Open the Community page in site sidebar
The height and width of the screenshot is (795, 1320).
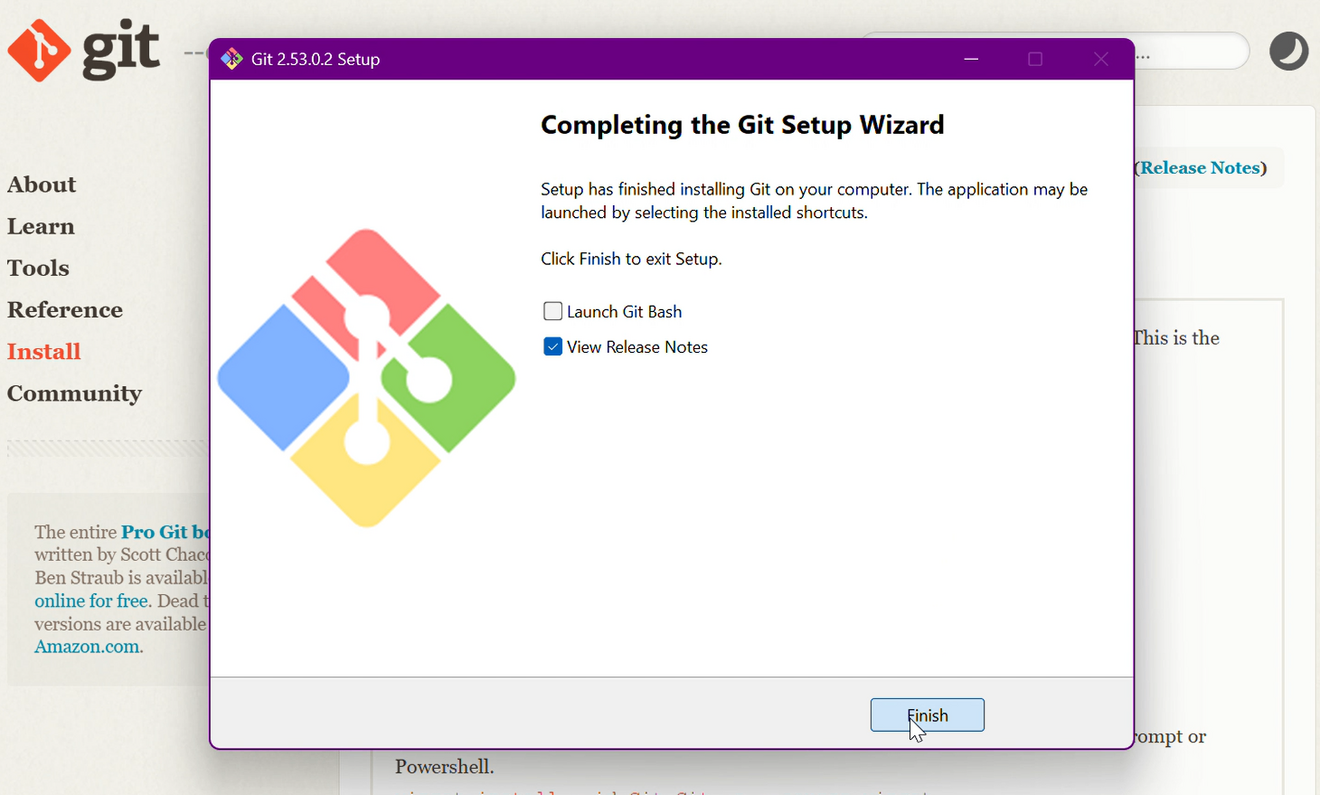click(75, 394)
